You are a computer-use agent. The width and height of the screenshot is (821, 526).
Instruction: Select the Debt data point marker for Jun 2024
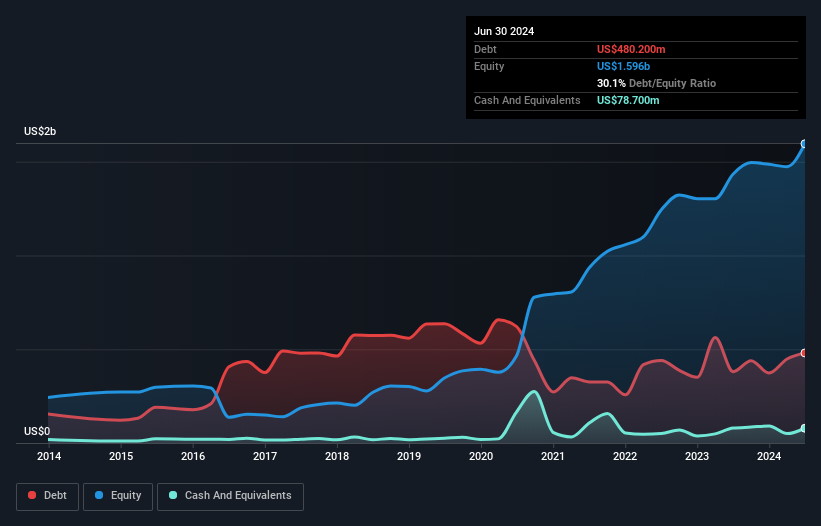click(804, 353)
